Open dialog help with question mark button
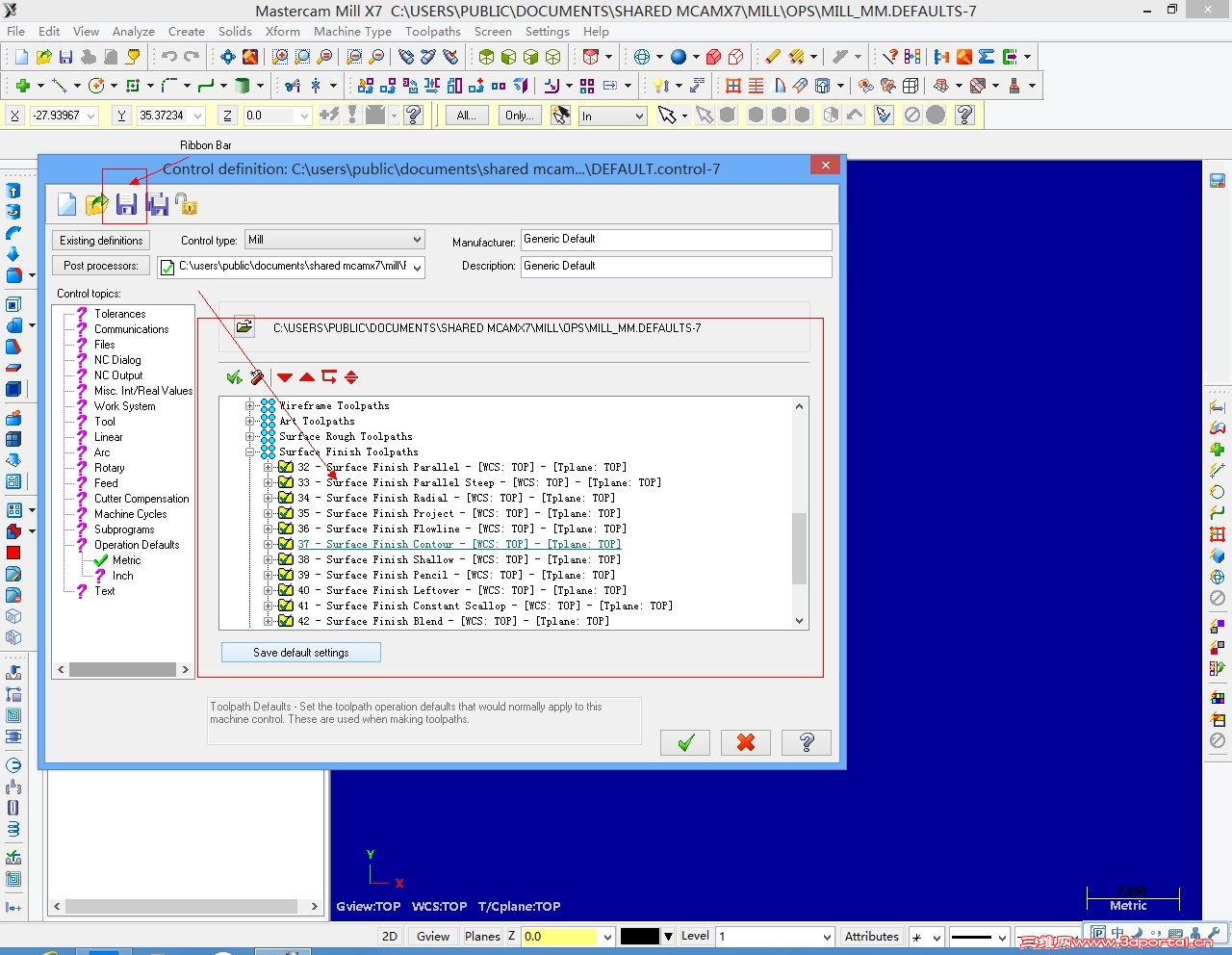Viewport: 1232px width, 955px height. (807, 742)
